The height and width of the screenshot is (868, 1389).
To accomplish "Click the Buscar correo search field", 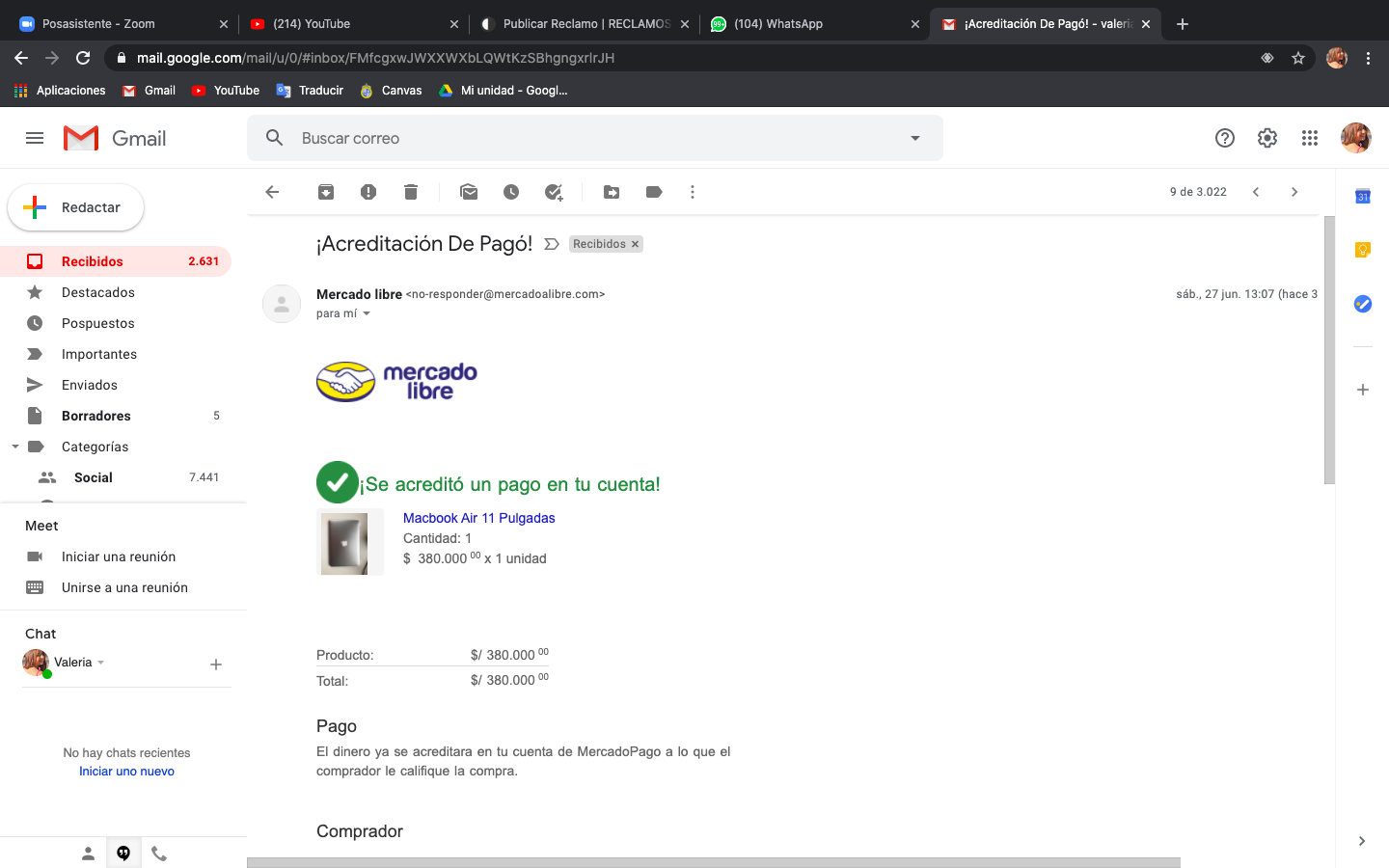I will [594, 138].
